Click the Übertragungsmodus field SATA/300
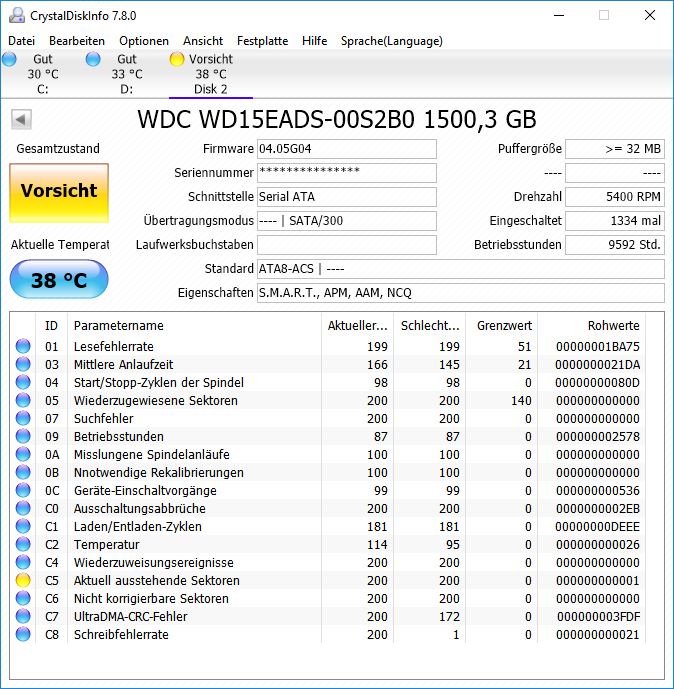 pos(347,221)
